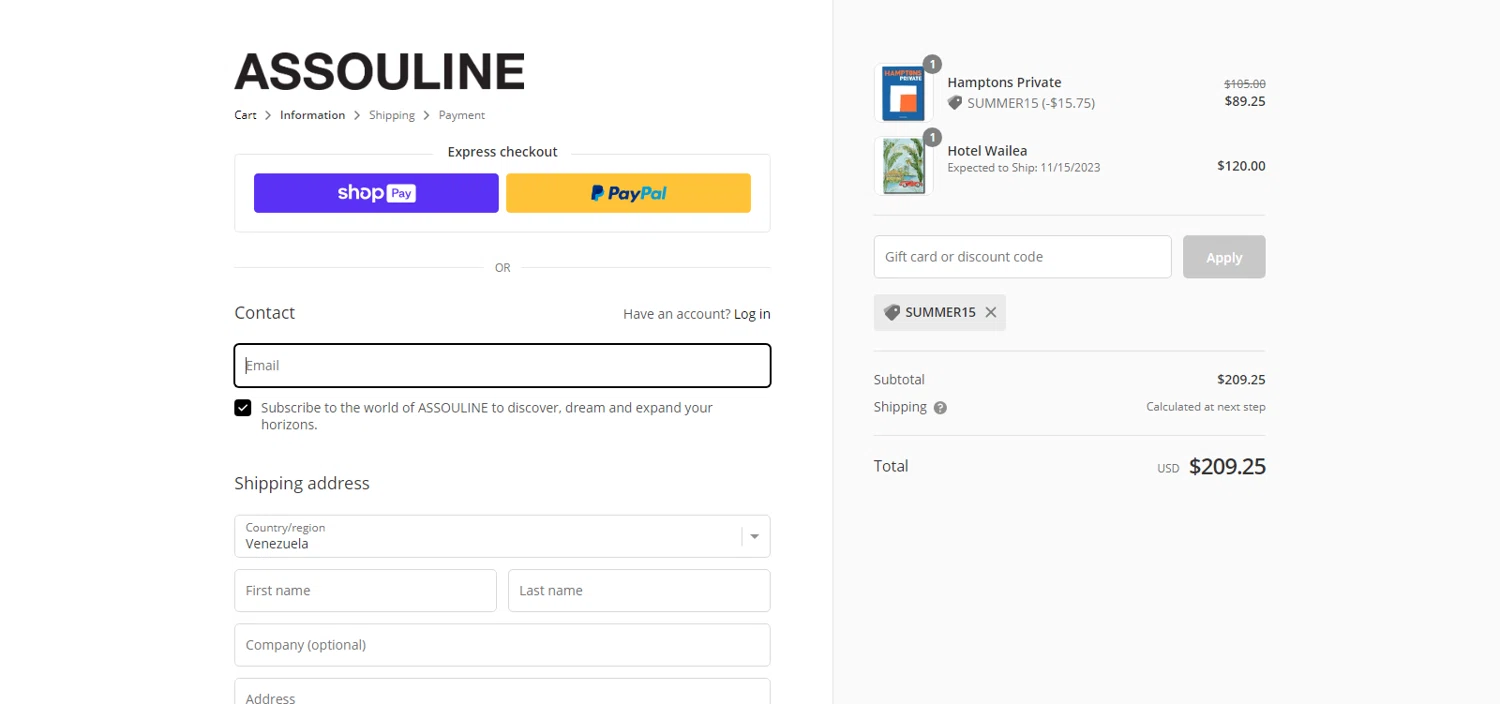Select the Payment breadcrumb step

(461, 115)
